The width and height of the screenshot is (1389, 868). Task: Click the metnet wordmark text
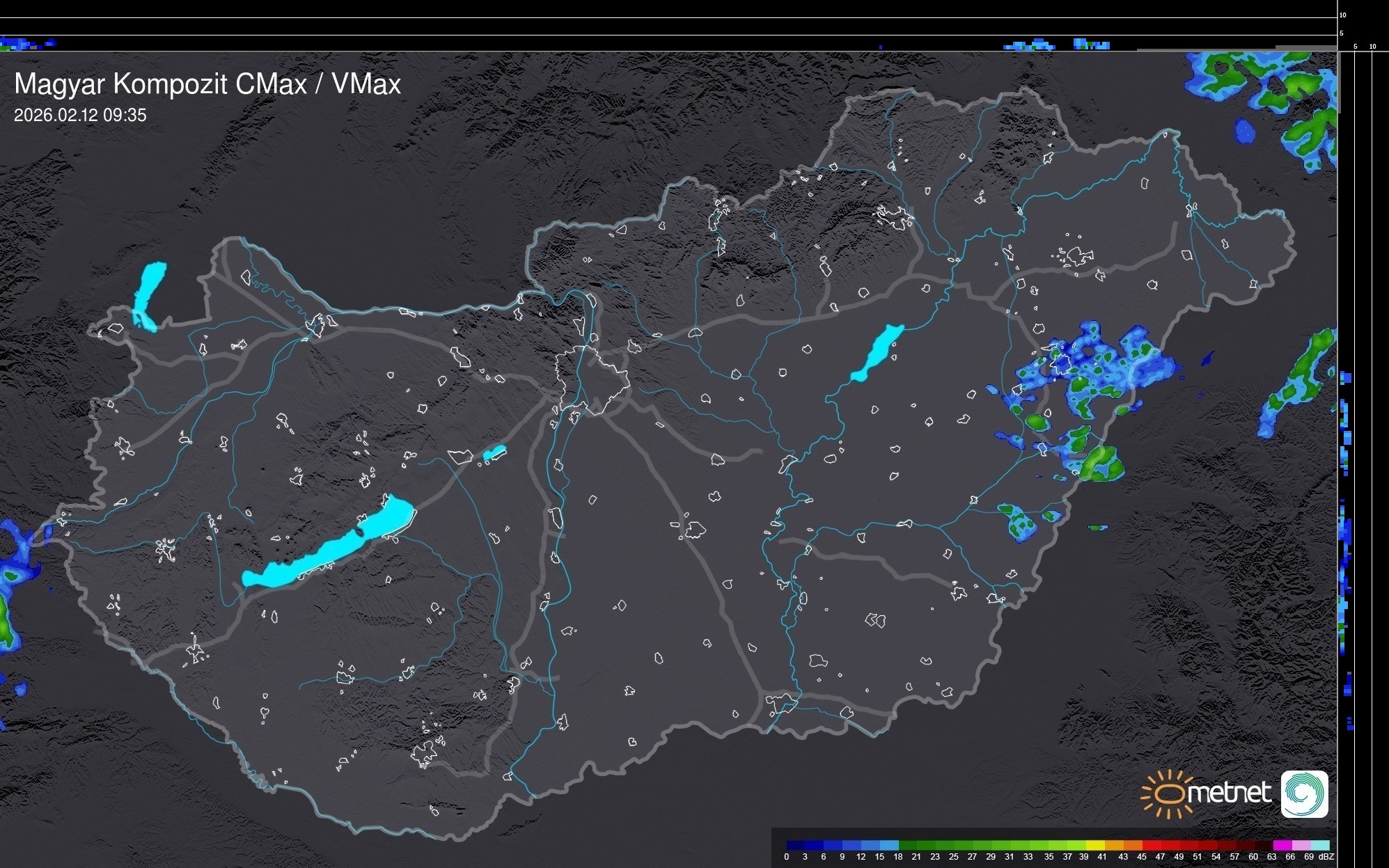click(1229, 793)
